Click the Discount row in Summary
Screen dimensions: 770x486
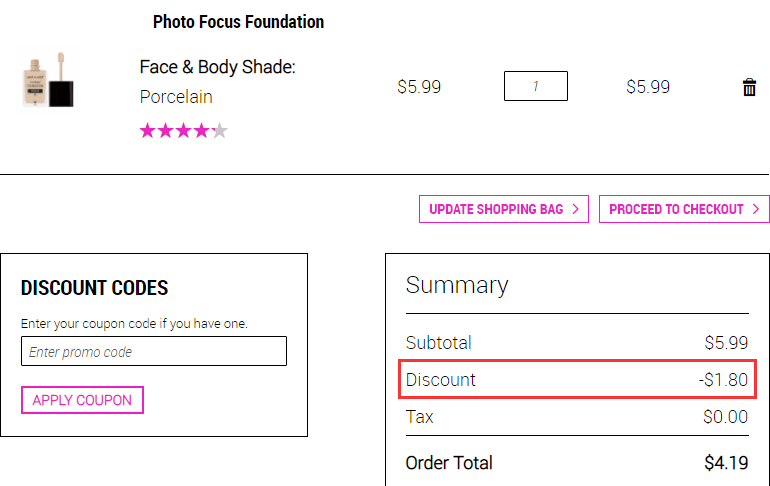coord(577,379)
